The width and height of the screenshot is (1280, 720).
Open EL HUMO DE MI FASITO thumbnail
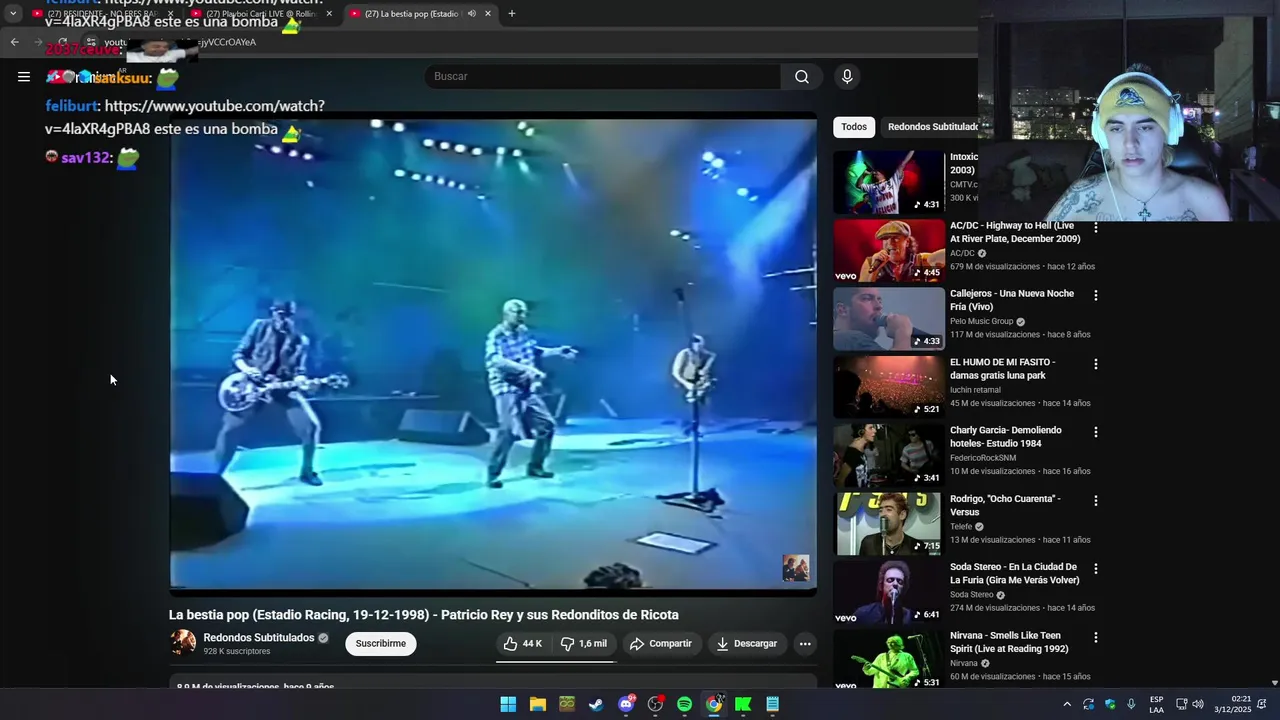(889, 387)
